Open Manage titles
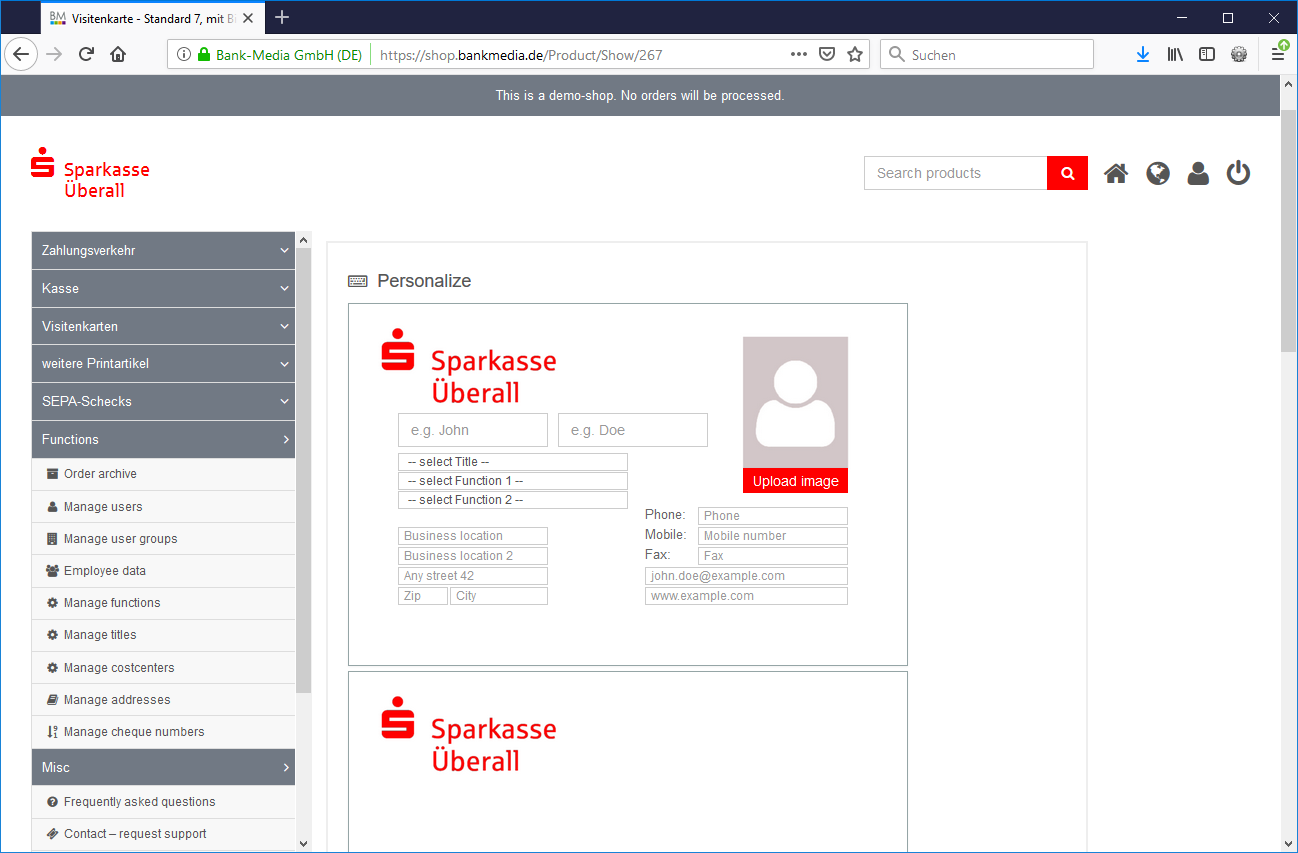This screenshot has height=853, width=1298. (x=164, y=635)
